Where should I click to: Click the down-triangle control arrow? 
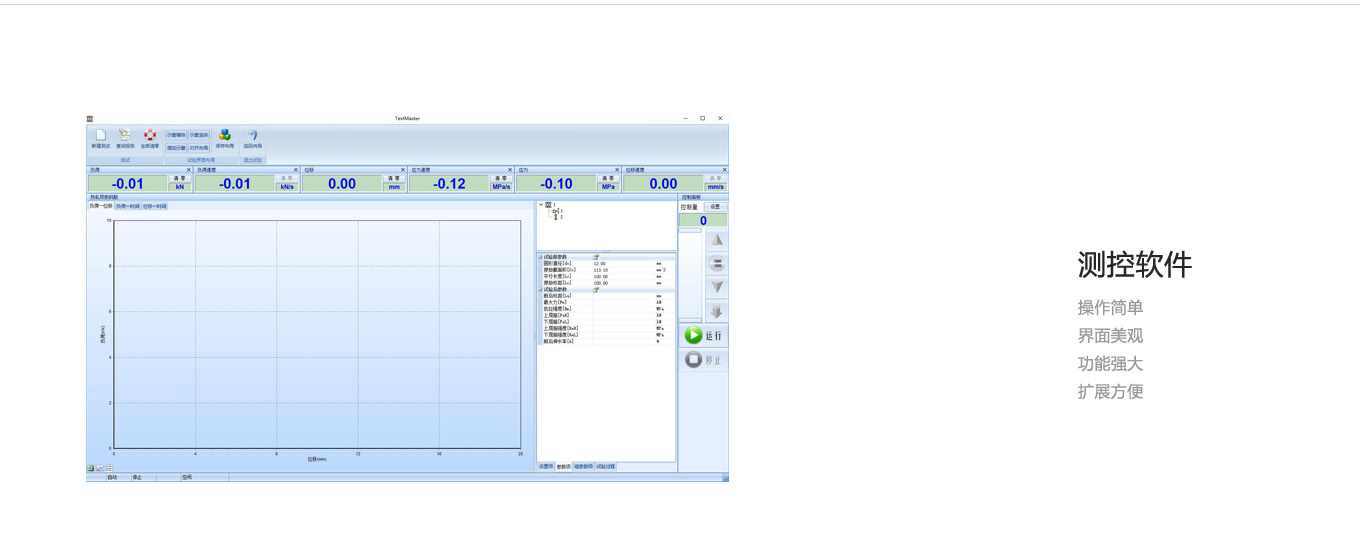pos(716,287)
